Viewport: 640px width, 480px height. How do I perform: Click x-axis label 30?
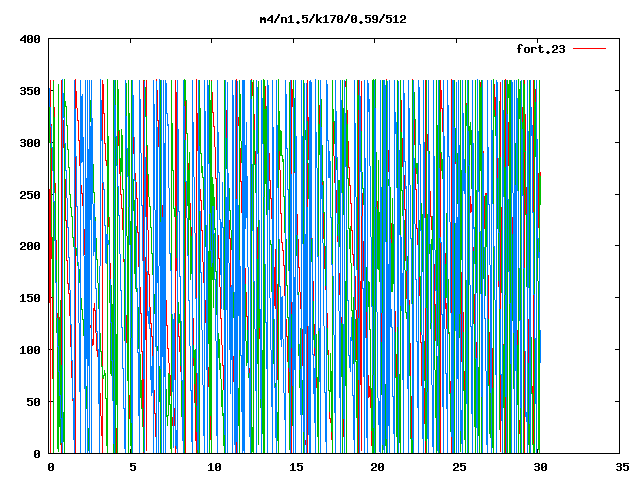pos(540,467)
